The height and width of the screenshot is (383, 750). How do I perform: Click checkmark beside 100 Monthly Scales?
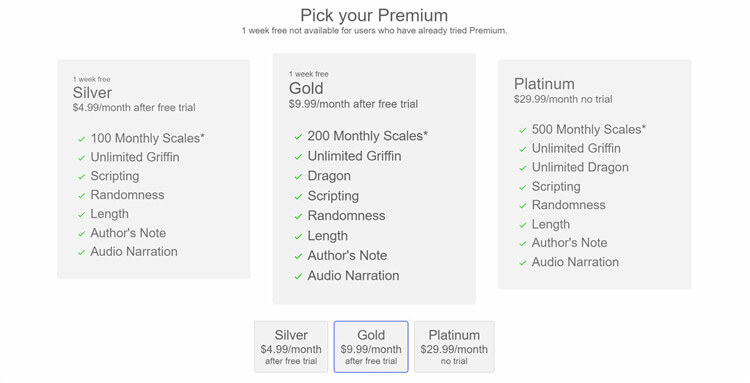81,139
